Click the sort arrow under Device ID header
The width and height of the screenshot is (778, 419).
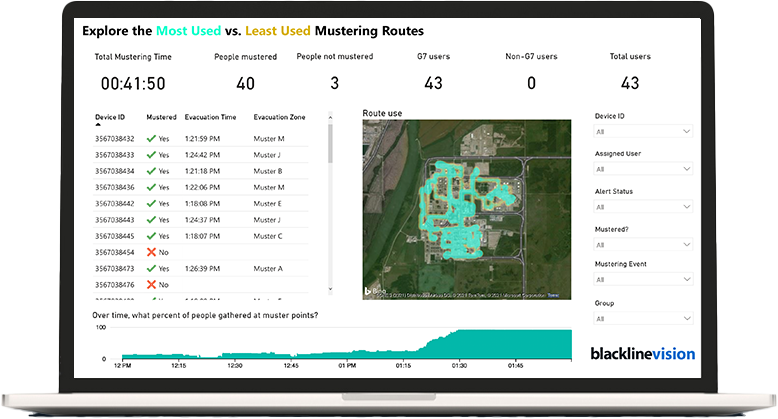point(98,125)
